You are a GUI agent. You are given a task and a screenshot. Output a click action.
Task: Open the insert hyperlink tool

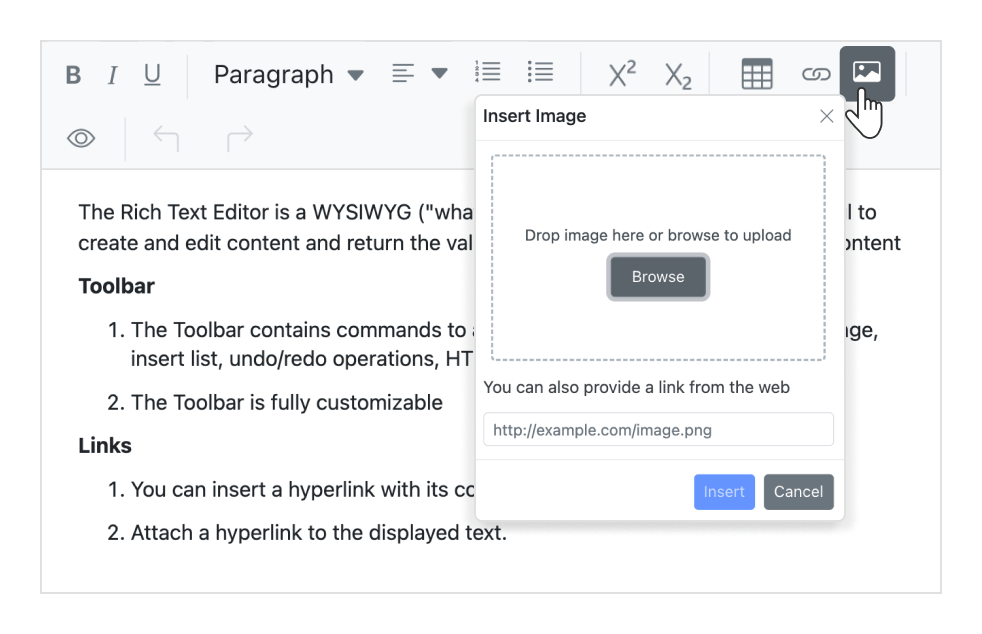click(815, 73)
